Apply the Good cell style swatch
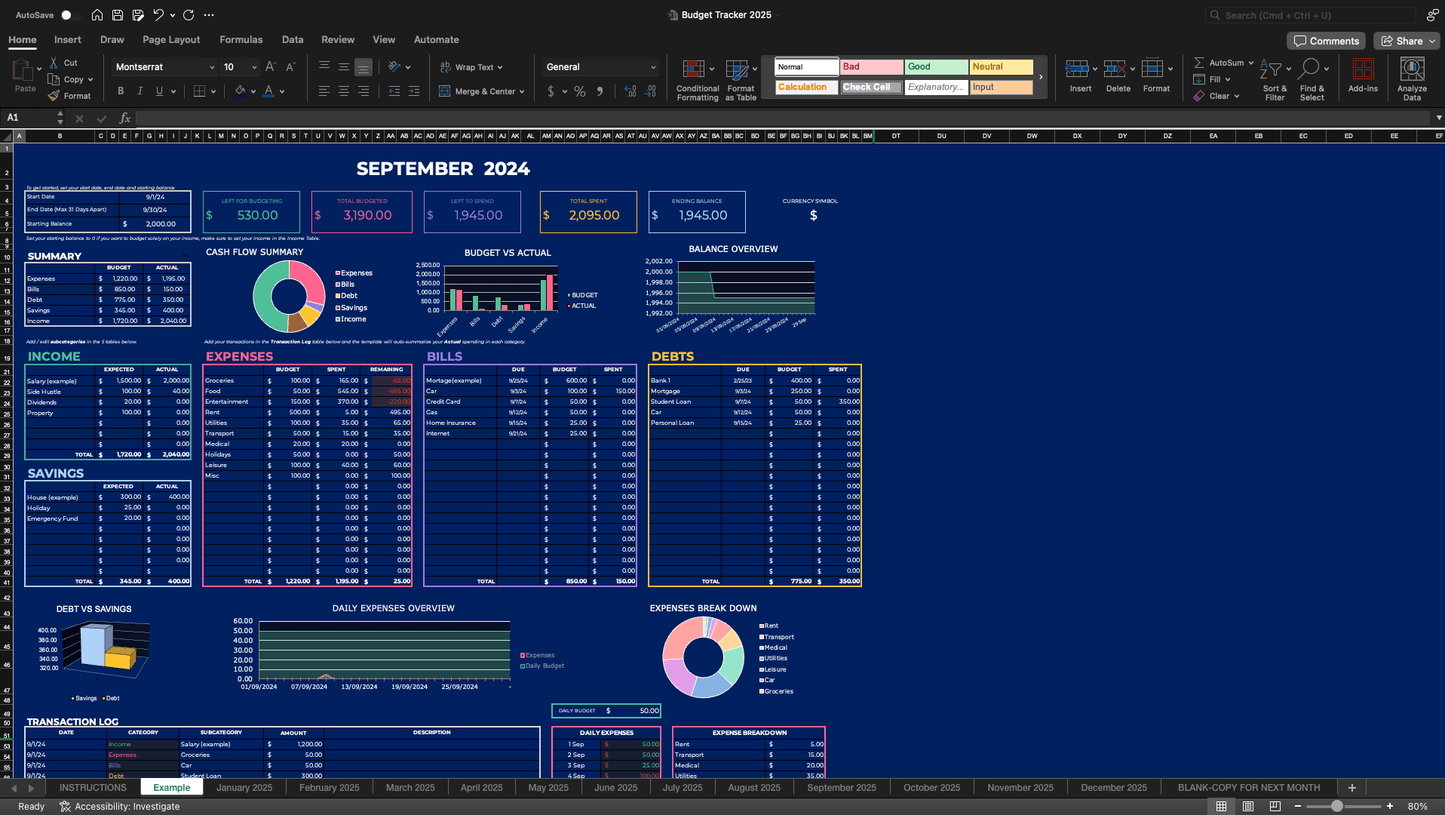The width and height of the screenshot is (1445, 815). 935,67
